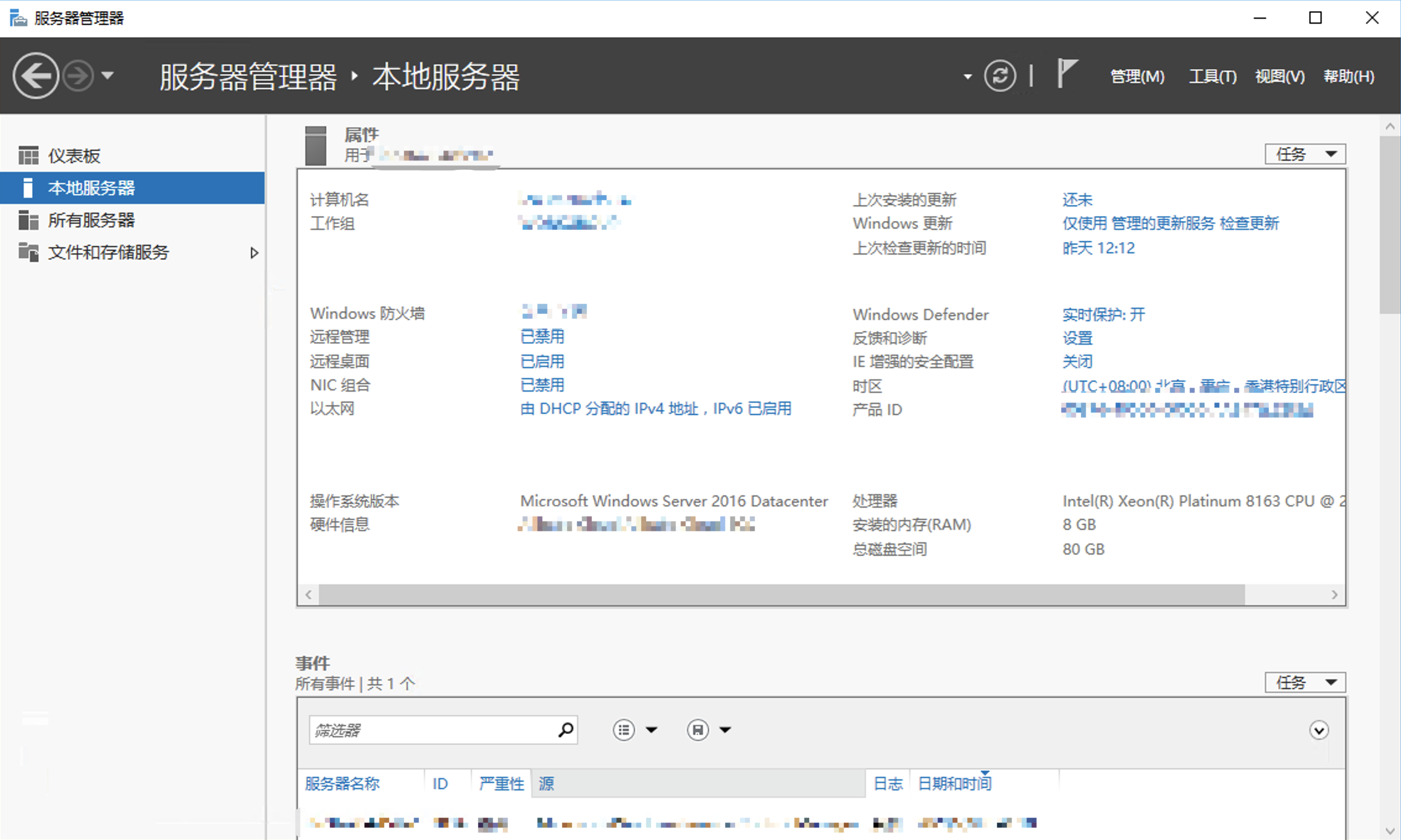
Task: Click the 远程桌面 已启用 link
Action: pos(542,361)
